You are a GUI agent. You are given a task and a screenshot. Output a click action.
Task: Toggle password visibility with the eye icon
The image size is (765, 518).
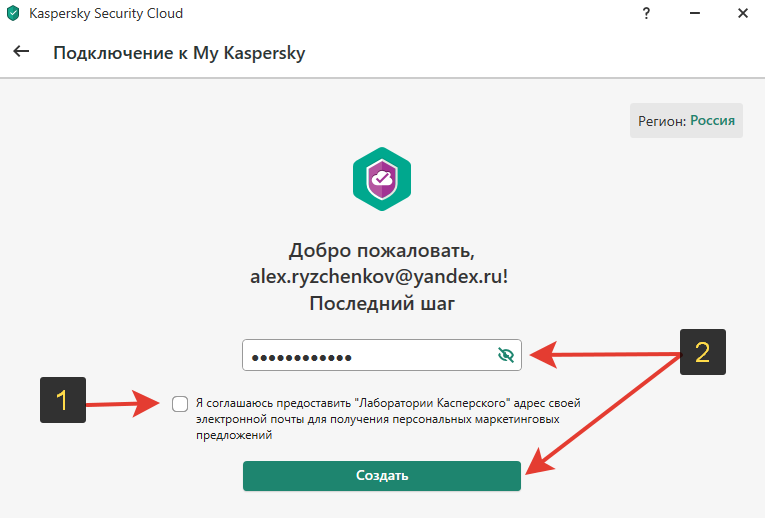point(506,355)
